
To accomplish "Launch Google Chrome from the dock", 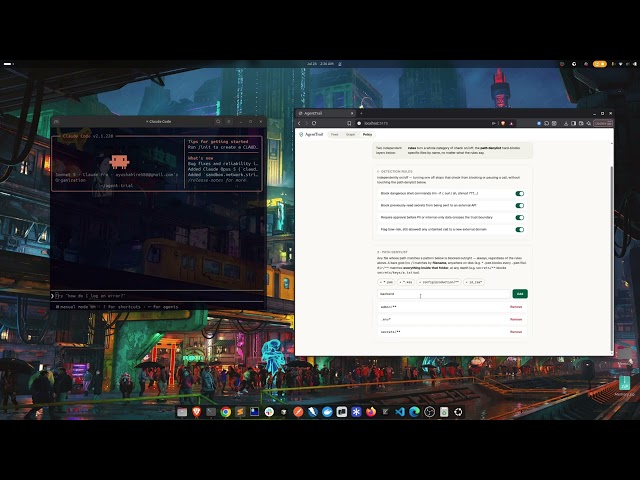I will pyautogui.click(x=225, y=412).
